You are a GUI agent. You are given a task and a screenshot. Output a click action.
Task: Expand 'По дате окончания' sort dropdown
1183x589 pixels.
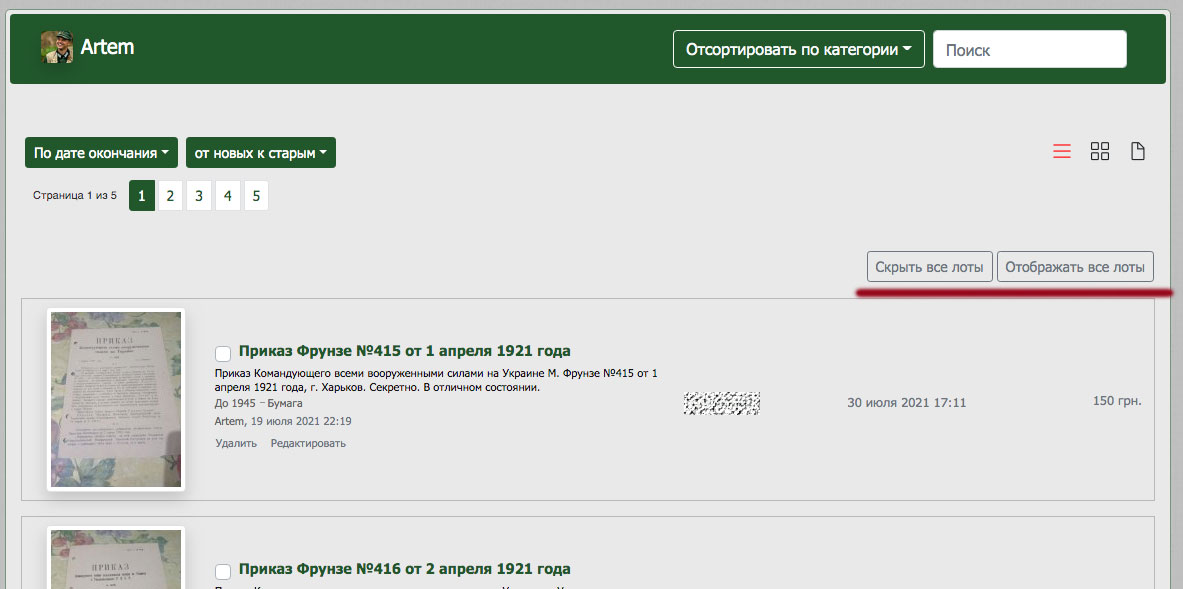(101, 153)
